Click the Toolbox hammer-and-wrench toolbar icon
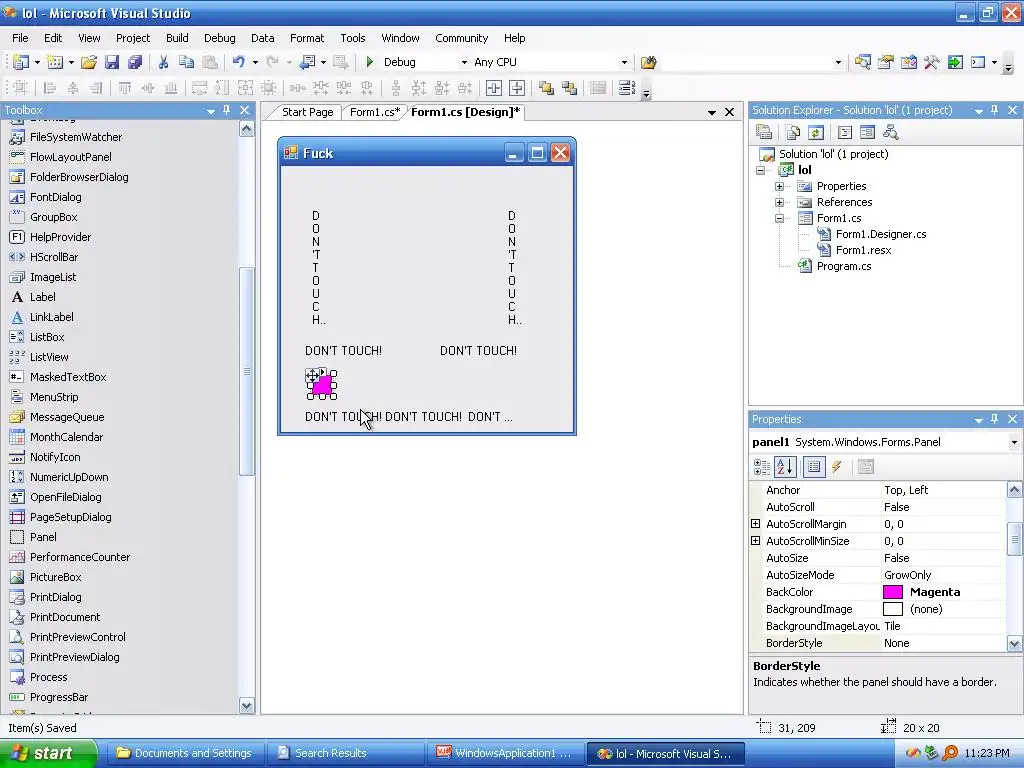Image resolution: width=1024 pixels, height=768 pixels. [x=931, y=62]
